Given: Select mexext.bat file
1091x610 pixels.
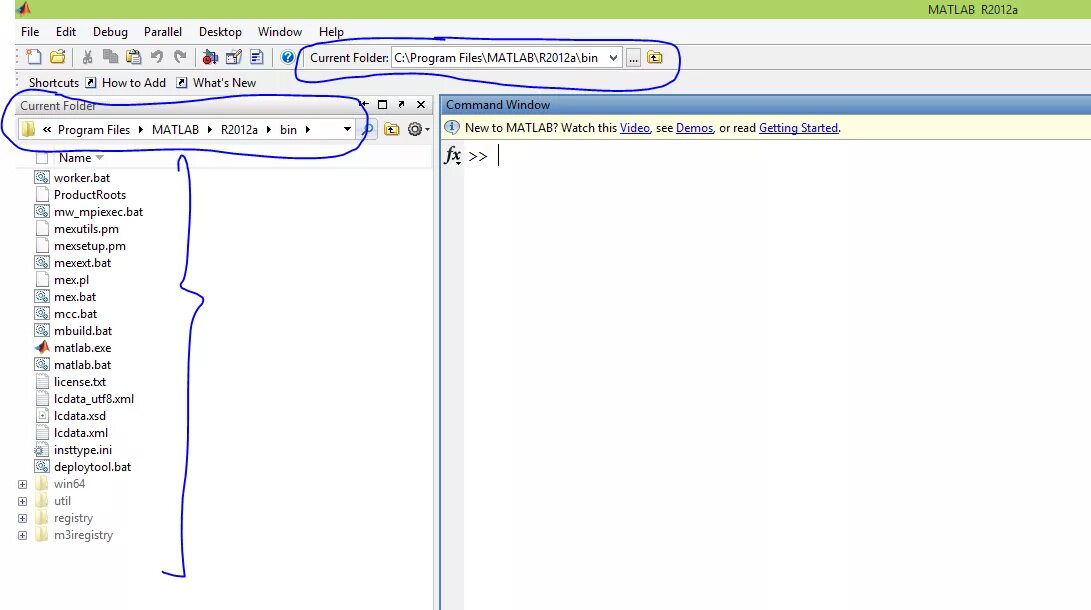Looking at the screenshot, I should click(x=82, y=263).
